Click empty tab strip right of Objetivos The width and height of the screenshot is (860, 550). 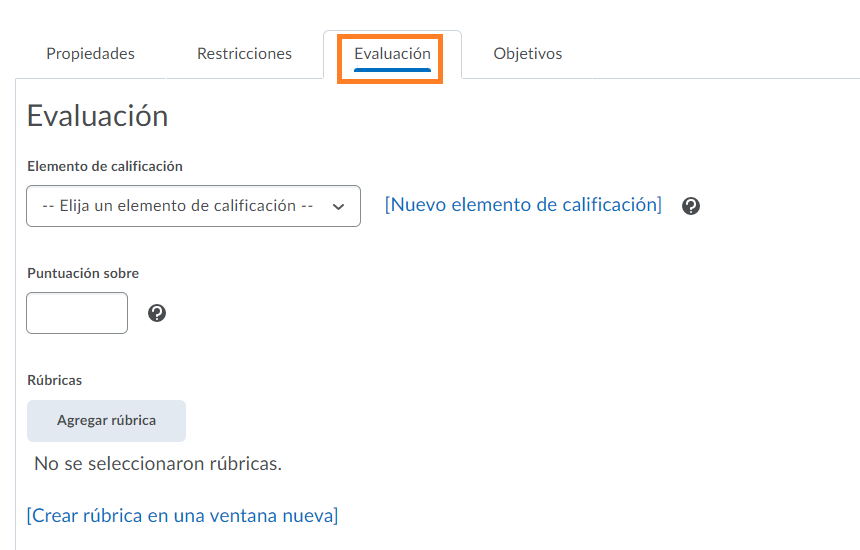point(713,54)
